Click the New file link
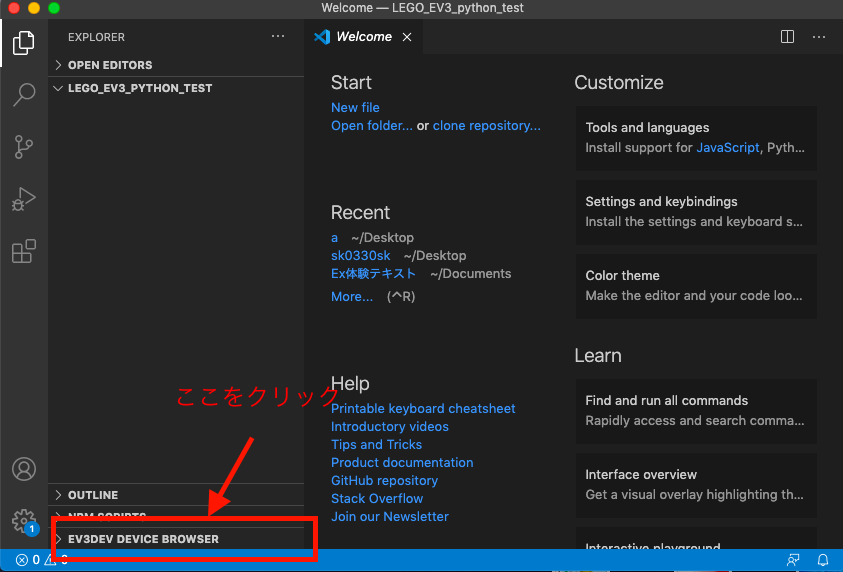 tap(355, 107)
